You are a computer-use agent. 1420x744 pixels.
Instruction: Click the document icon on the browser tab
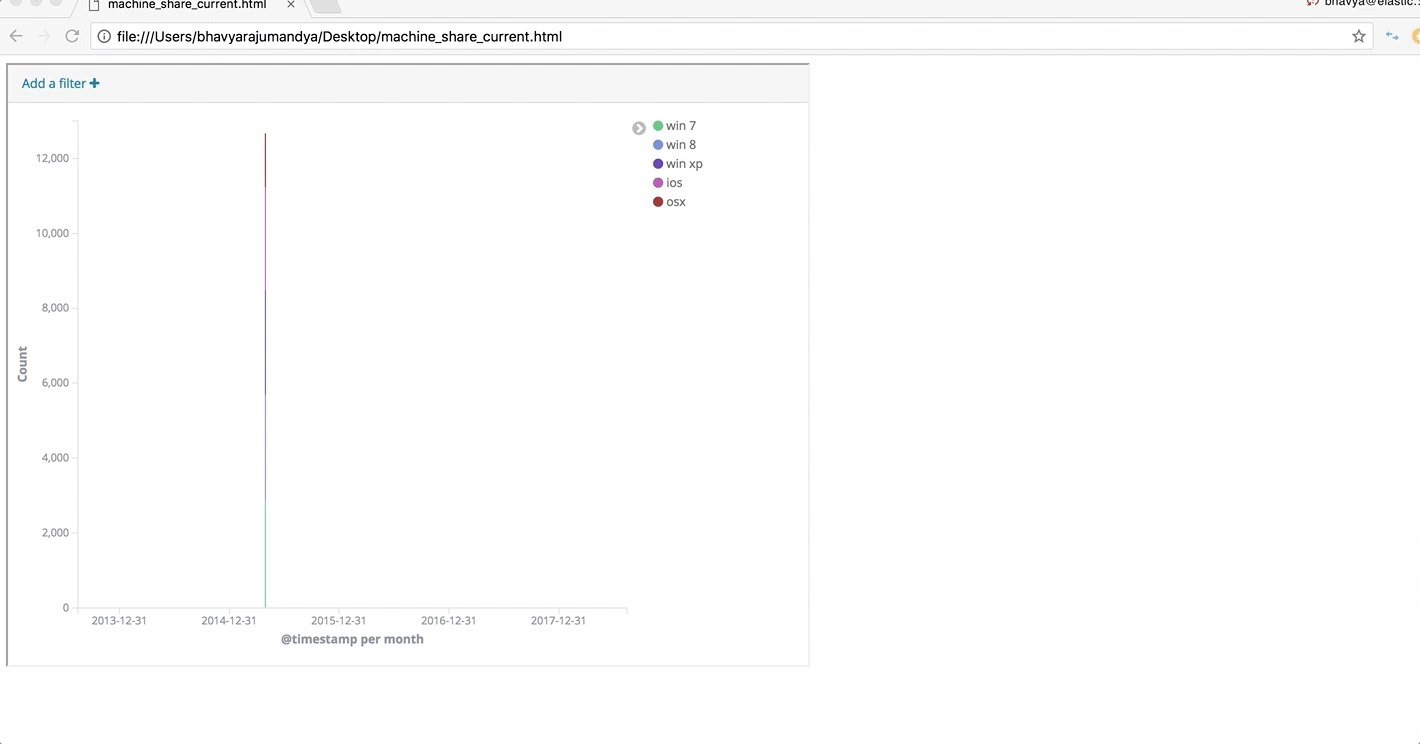pyautogui.click(x=96, y=5)
